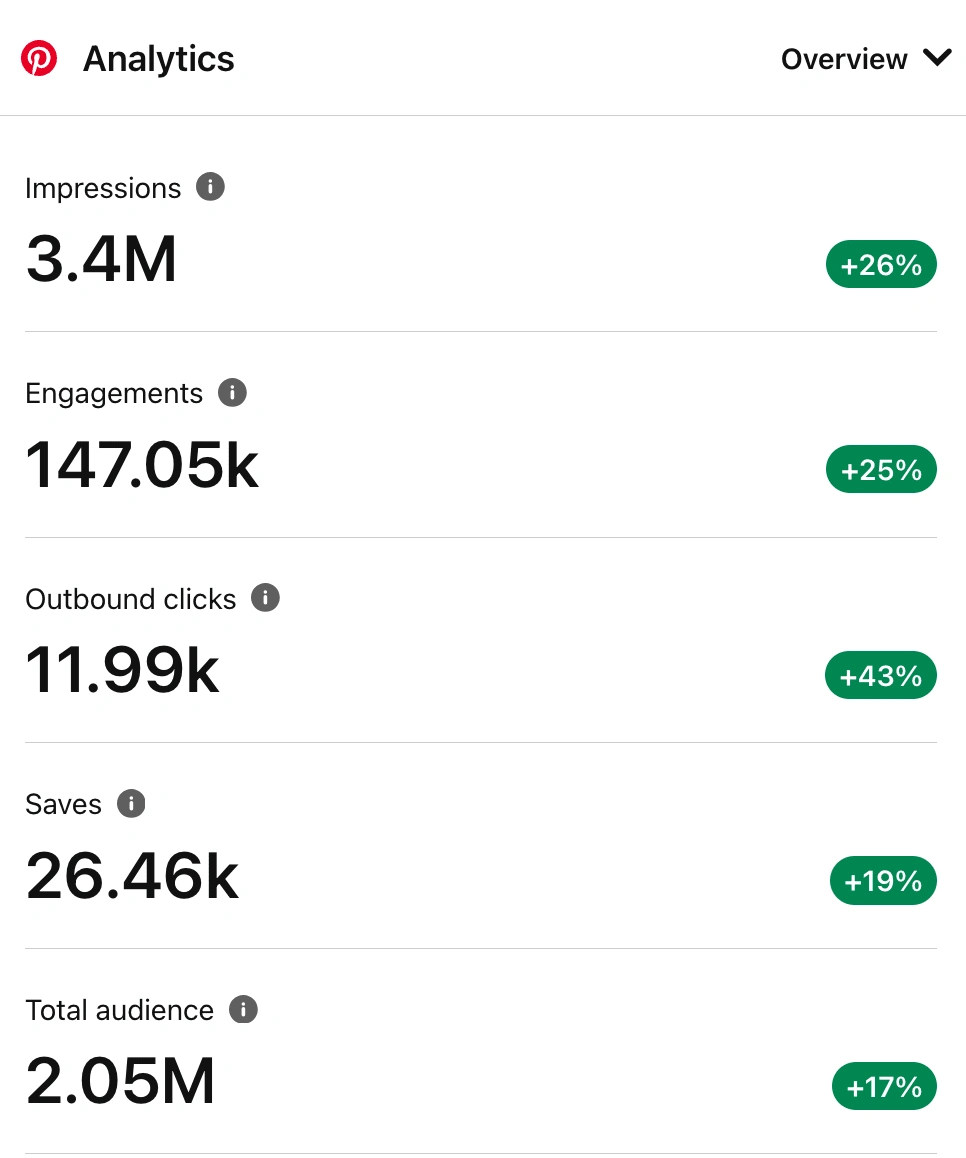Click the Impressions metric label
The height and width of the screenshot is (1158, 966).
[x=103, y=188]
